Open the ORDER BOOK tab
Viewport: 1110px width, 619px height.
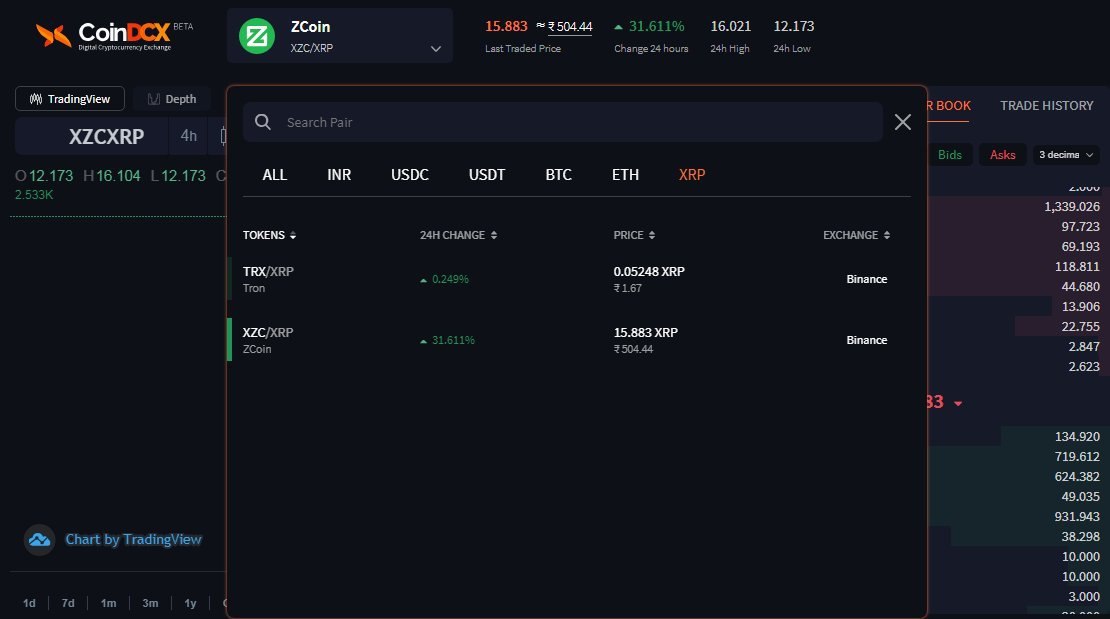(x=949, y=106)
